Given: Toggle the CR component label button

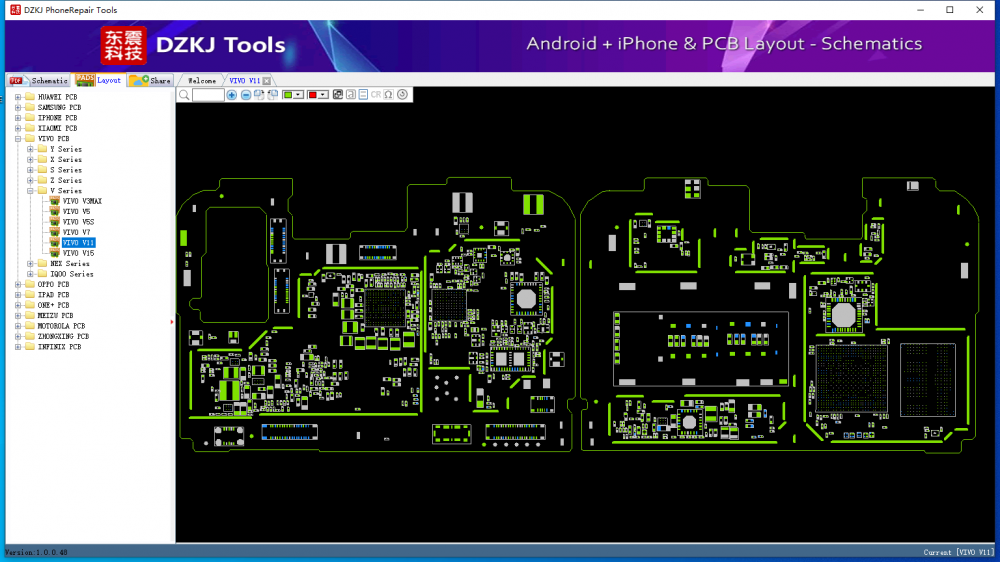Looking at the screenshot, I should [376, 94].
